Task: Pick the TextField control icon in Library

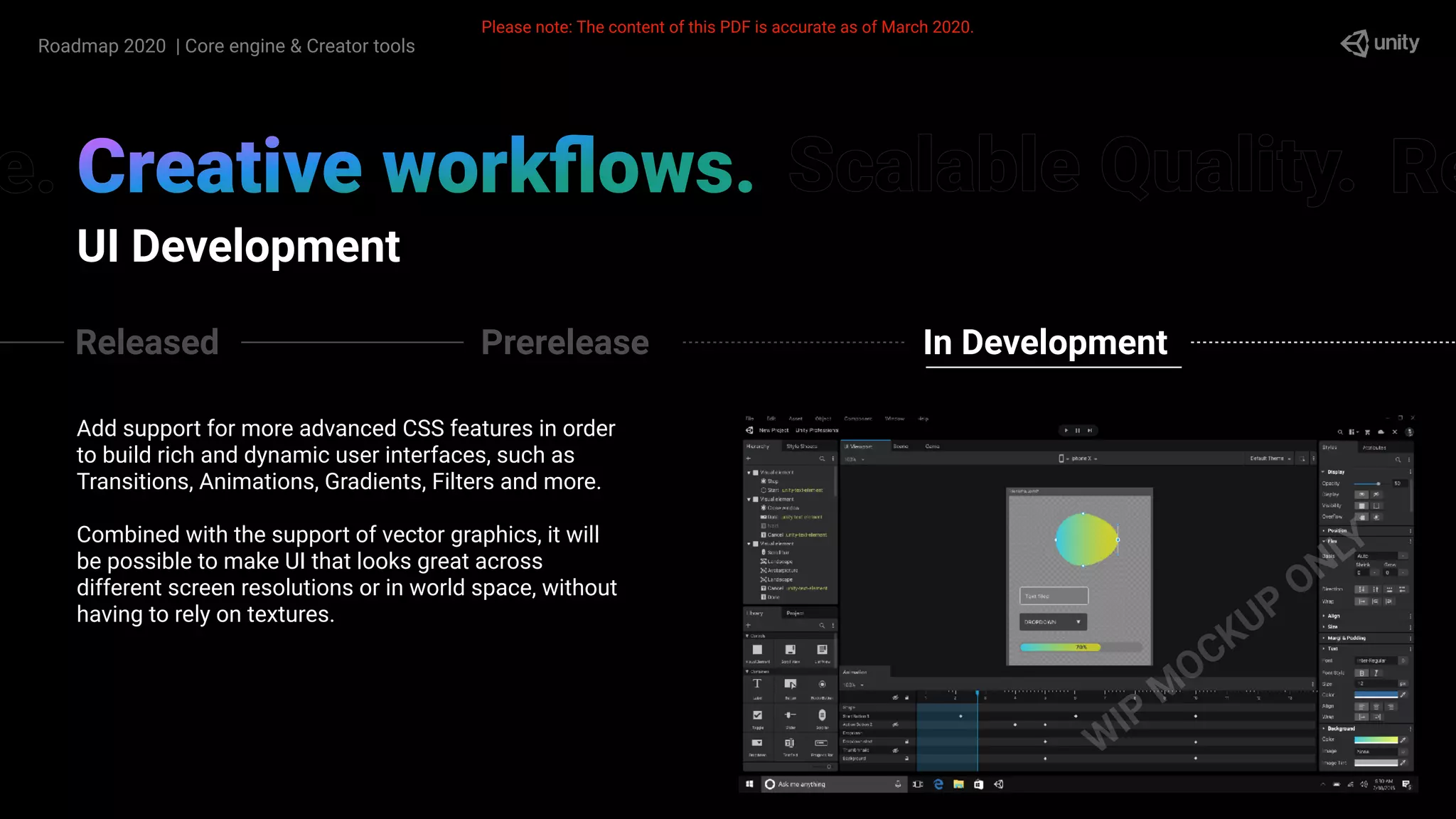Action: pos(790,743)
